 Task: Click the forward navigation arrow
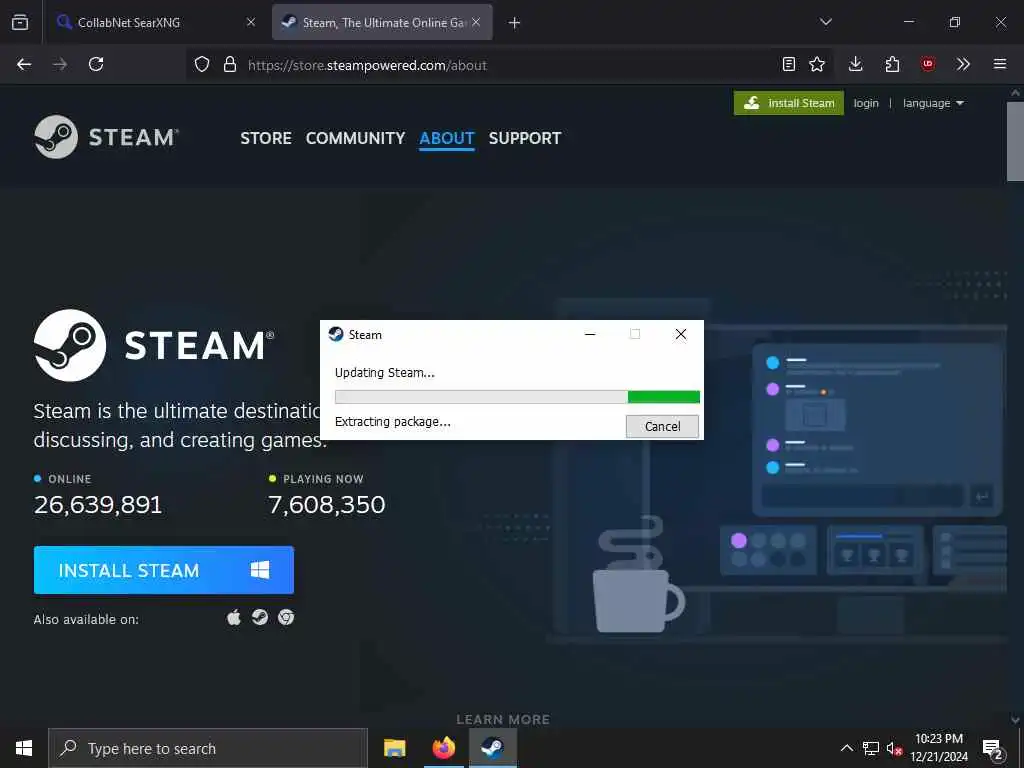(60, 64)
